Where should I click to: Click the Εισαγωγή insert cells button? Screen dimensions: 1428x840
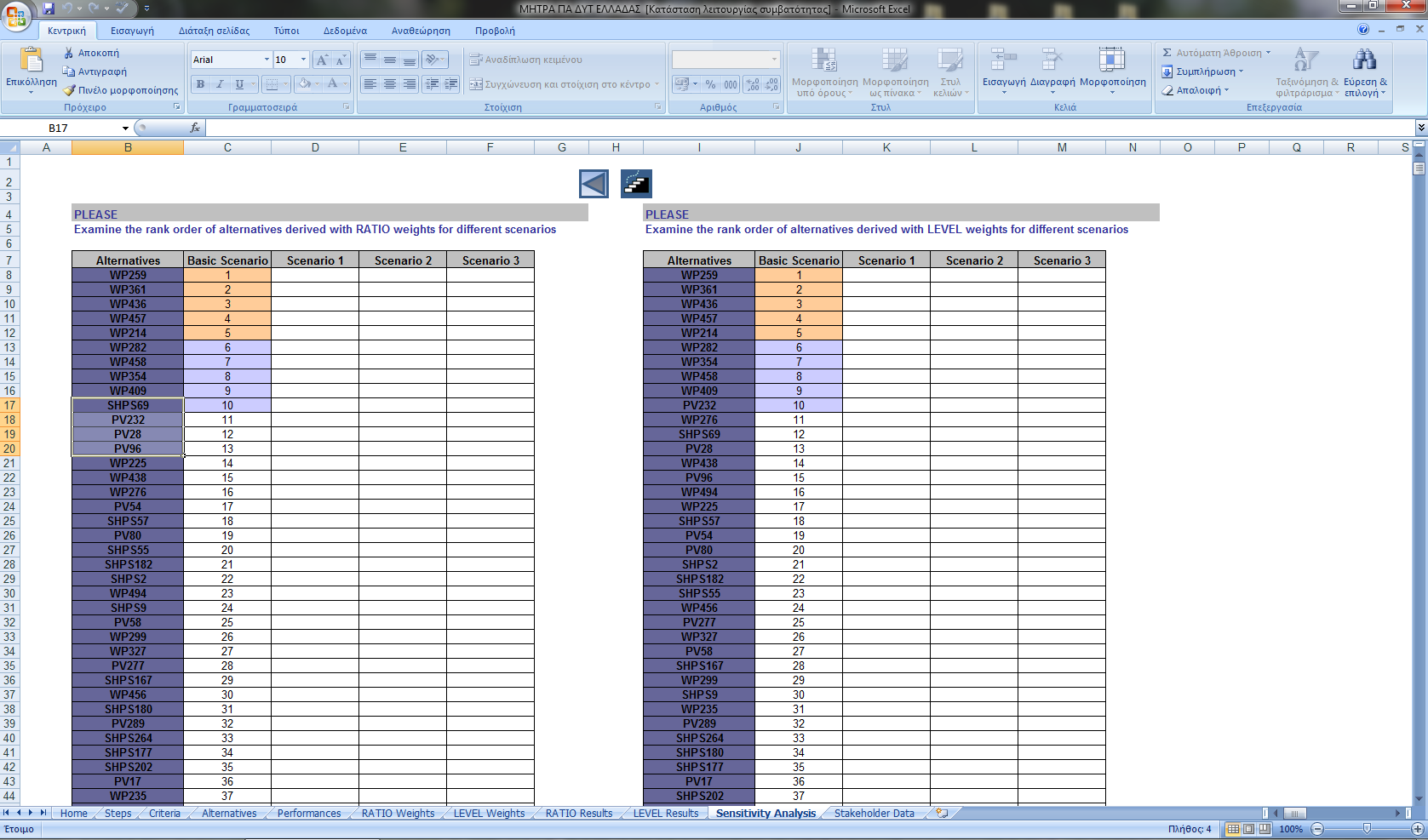tap(1004, 70)
